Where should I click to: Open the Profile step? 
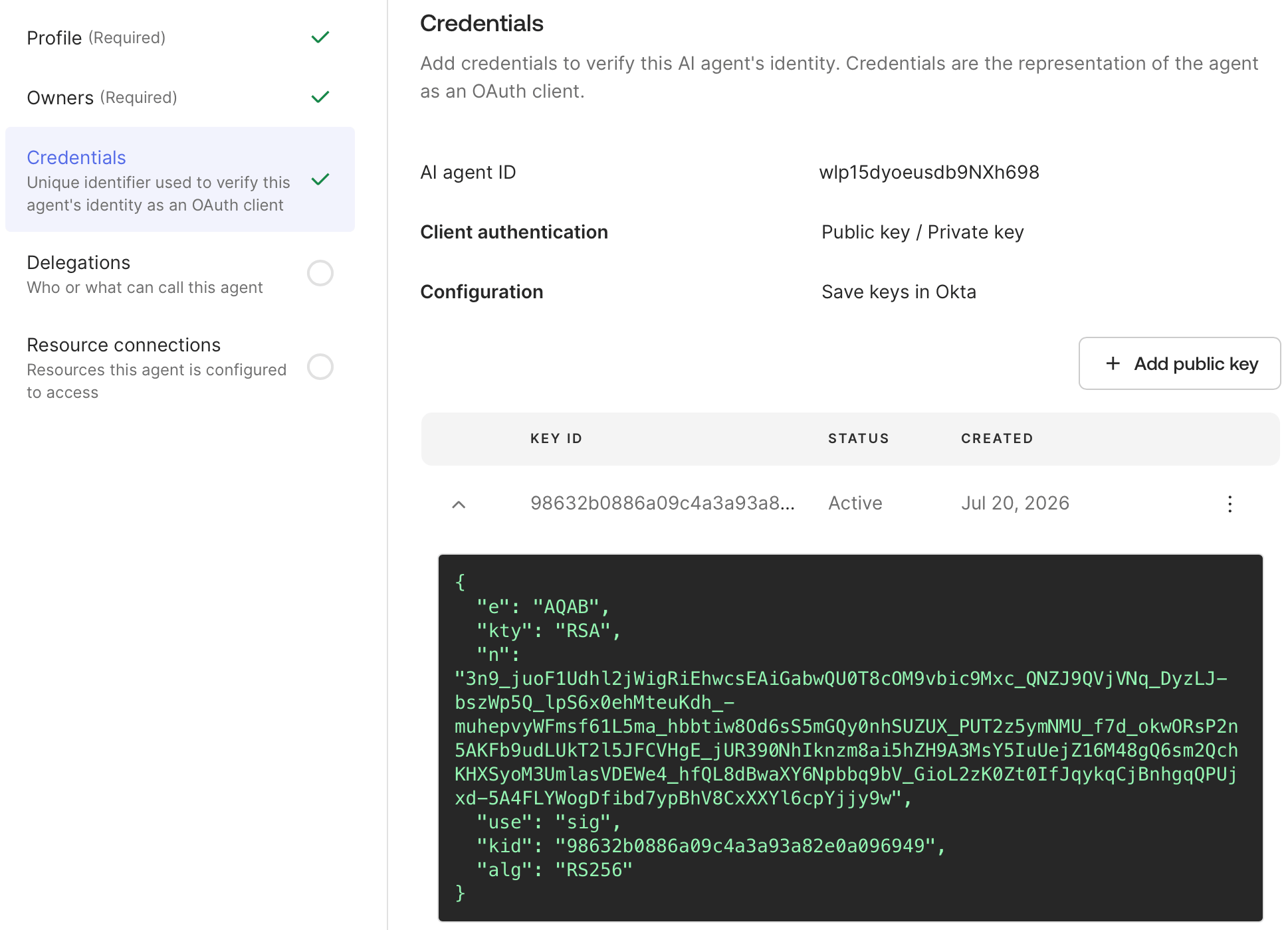(96, 38)
